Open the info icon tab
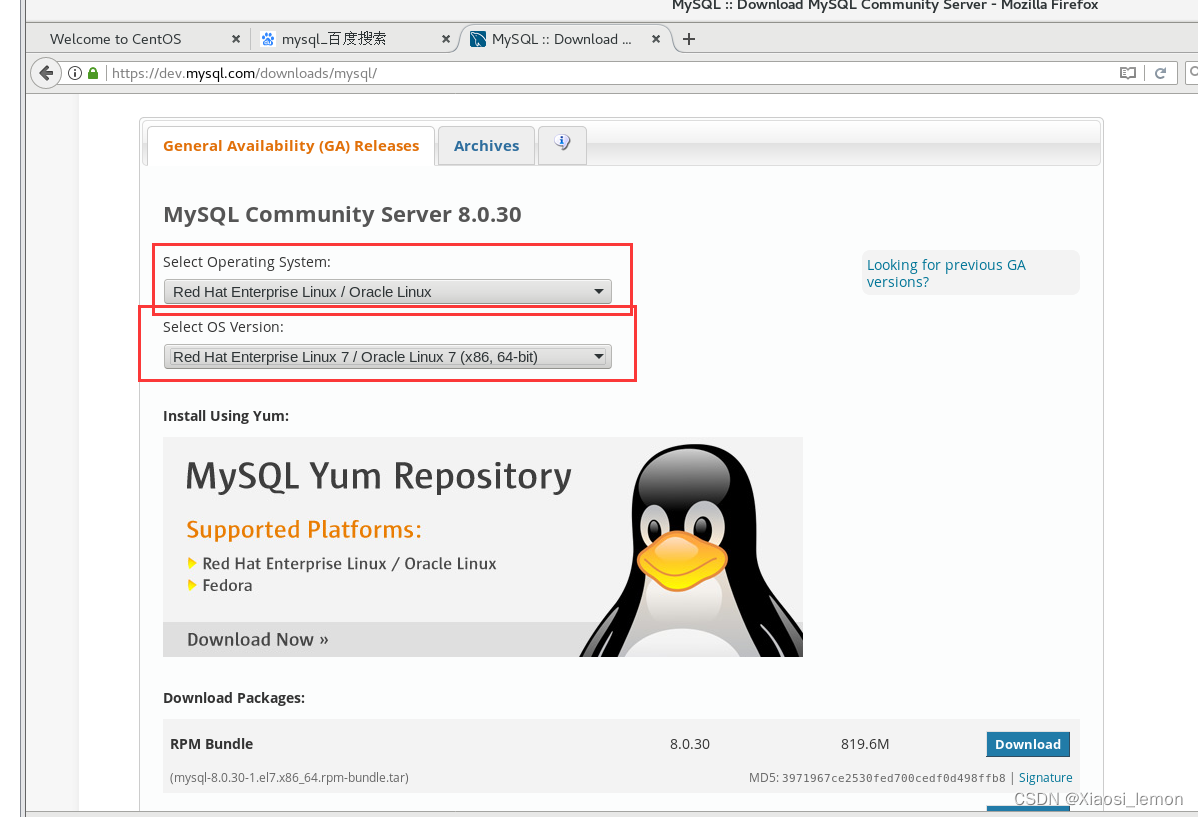This screenshot has height=817, width=1198. 562,144
